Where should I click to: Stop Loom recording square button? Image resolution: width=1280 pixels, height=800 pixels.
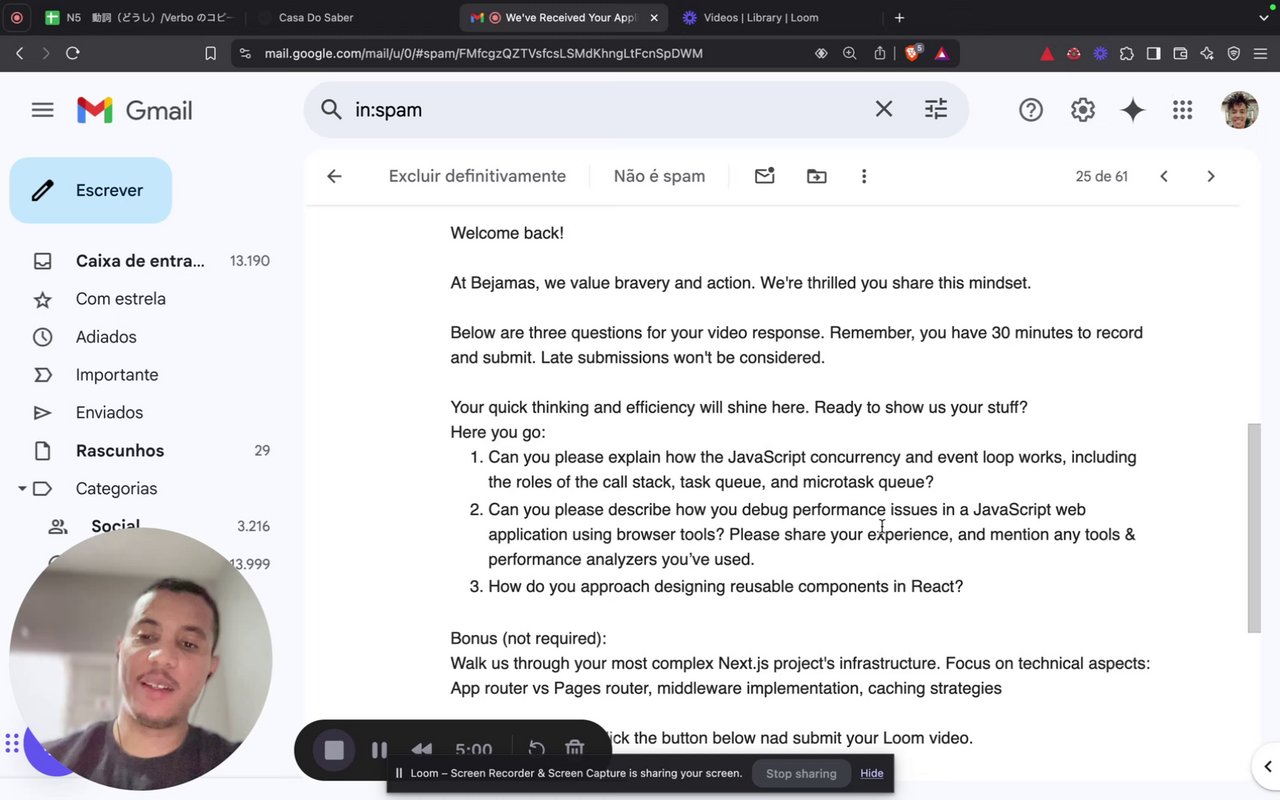[x=334, y=750]
